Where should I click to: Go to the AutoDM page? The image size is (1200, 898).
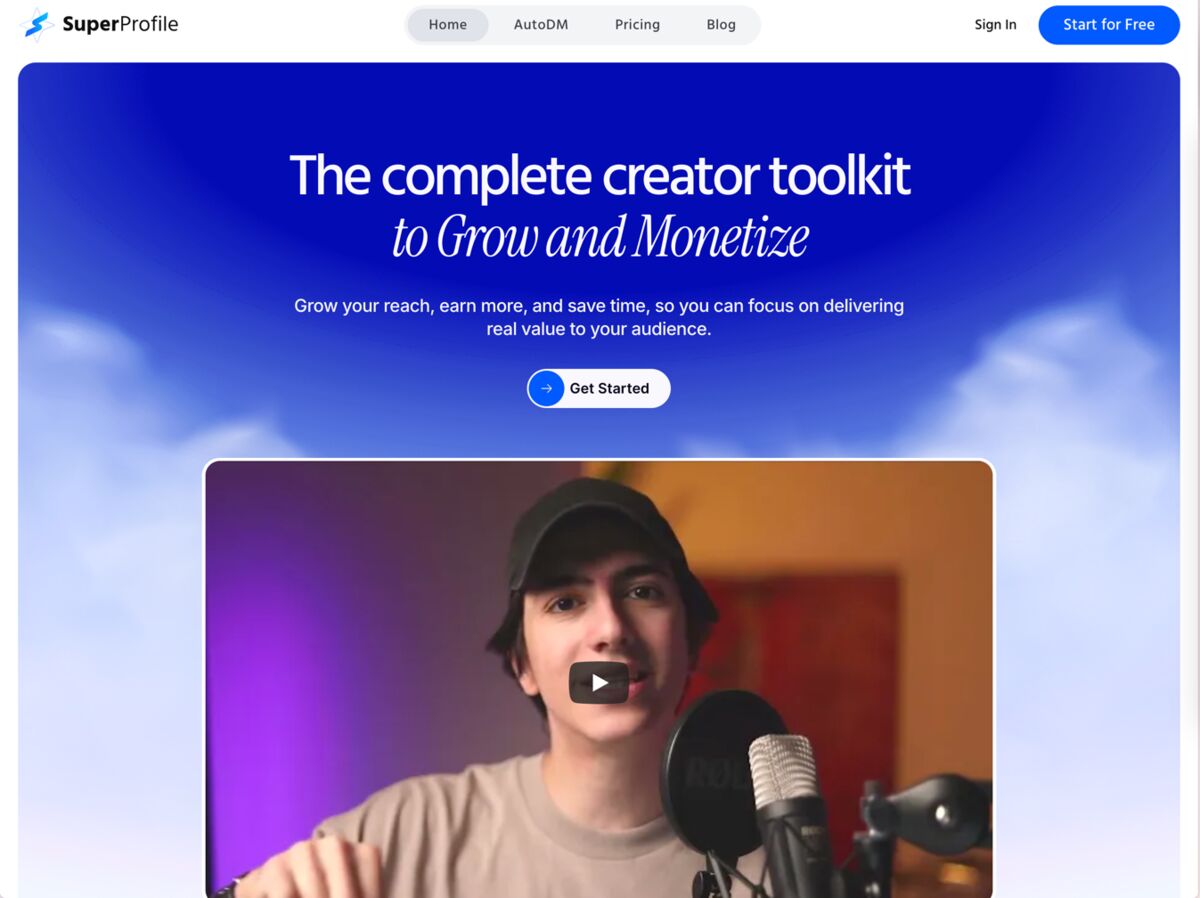coord(541,25)
